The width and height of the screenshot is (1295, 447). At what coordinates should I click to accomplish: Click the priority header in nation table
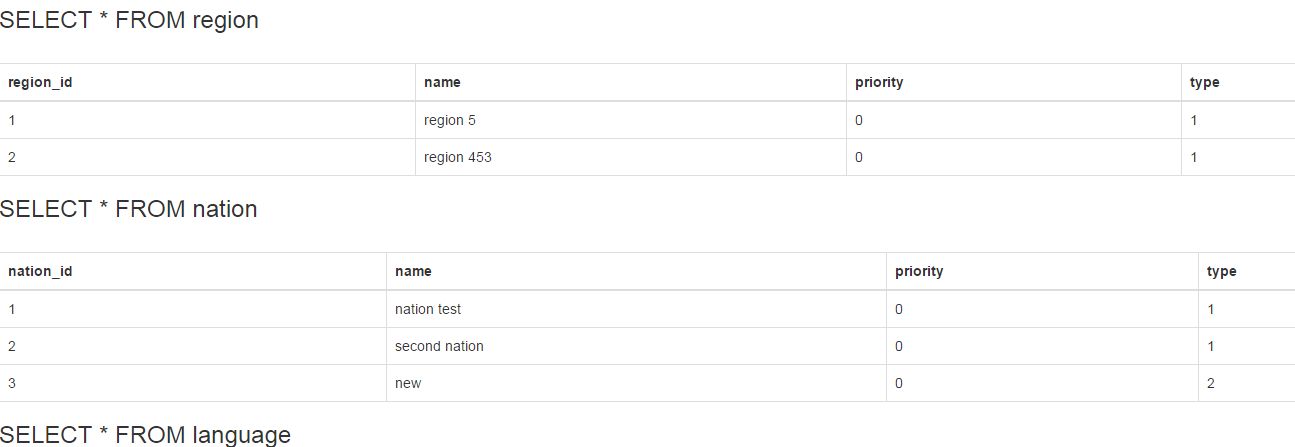[x=919, y=271]
